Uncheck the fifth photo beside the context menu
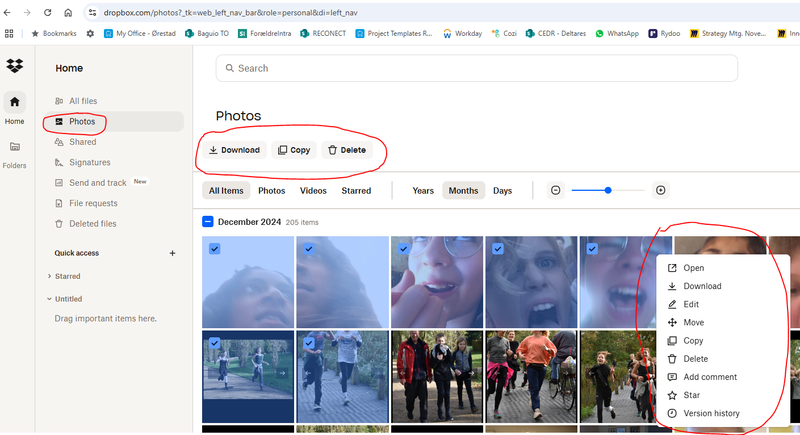The image size is (800, 435). coord(592,249)
